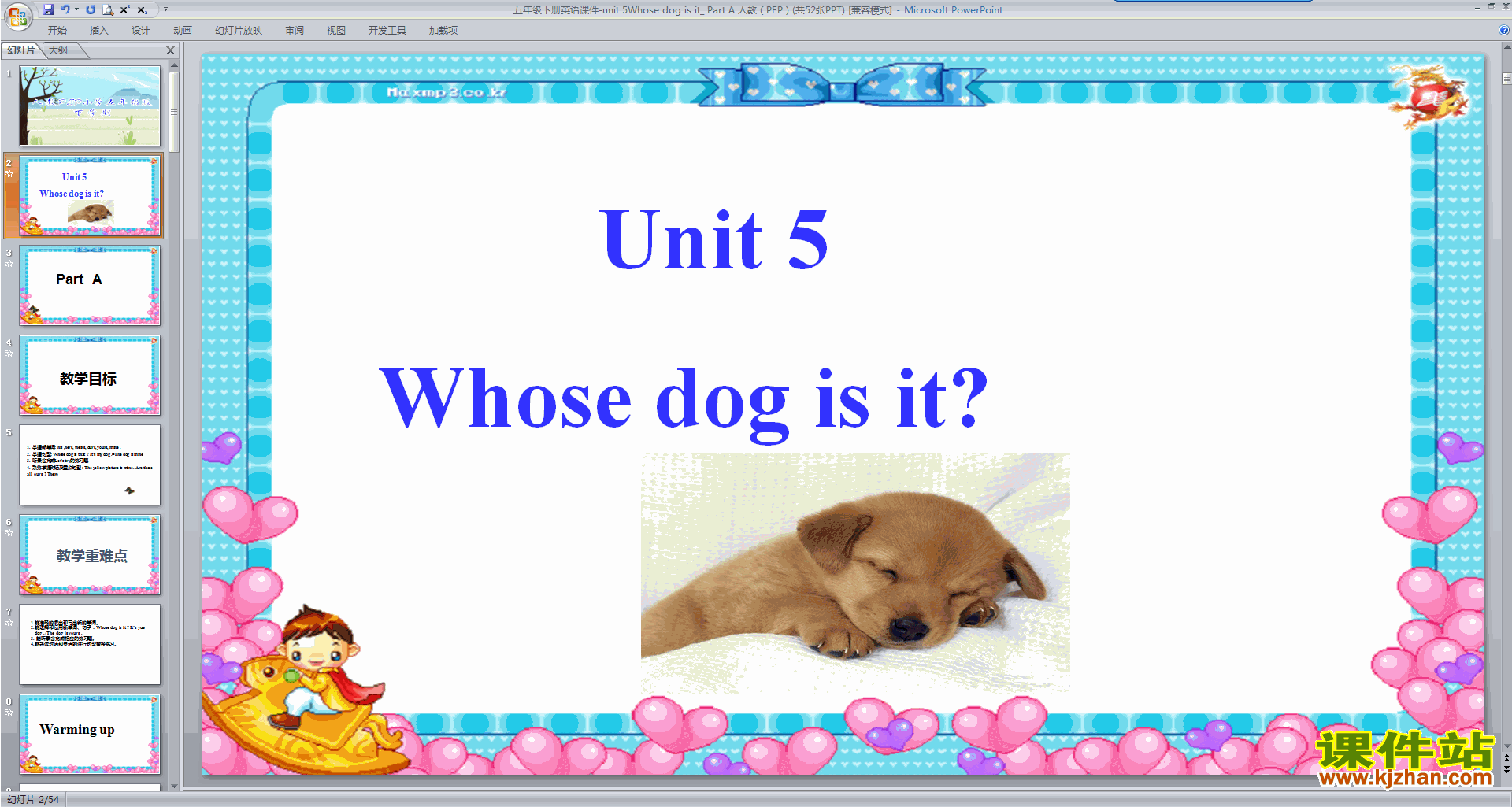Open print preview from quick access toolbar

108,9
